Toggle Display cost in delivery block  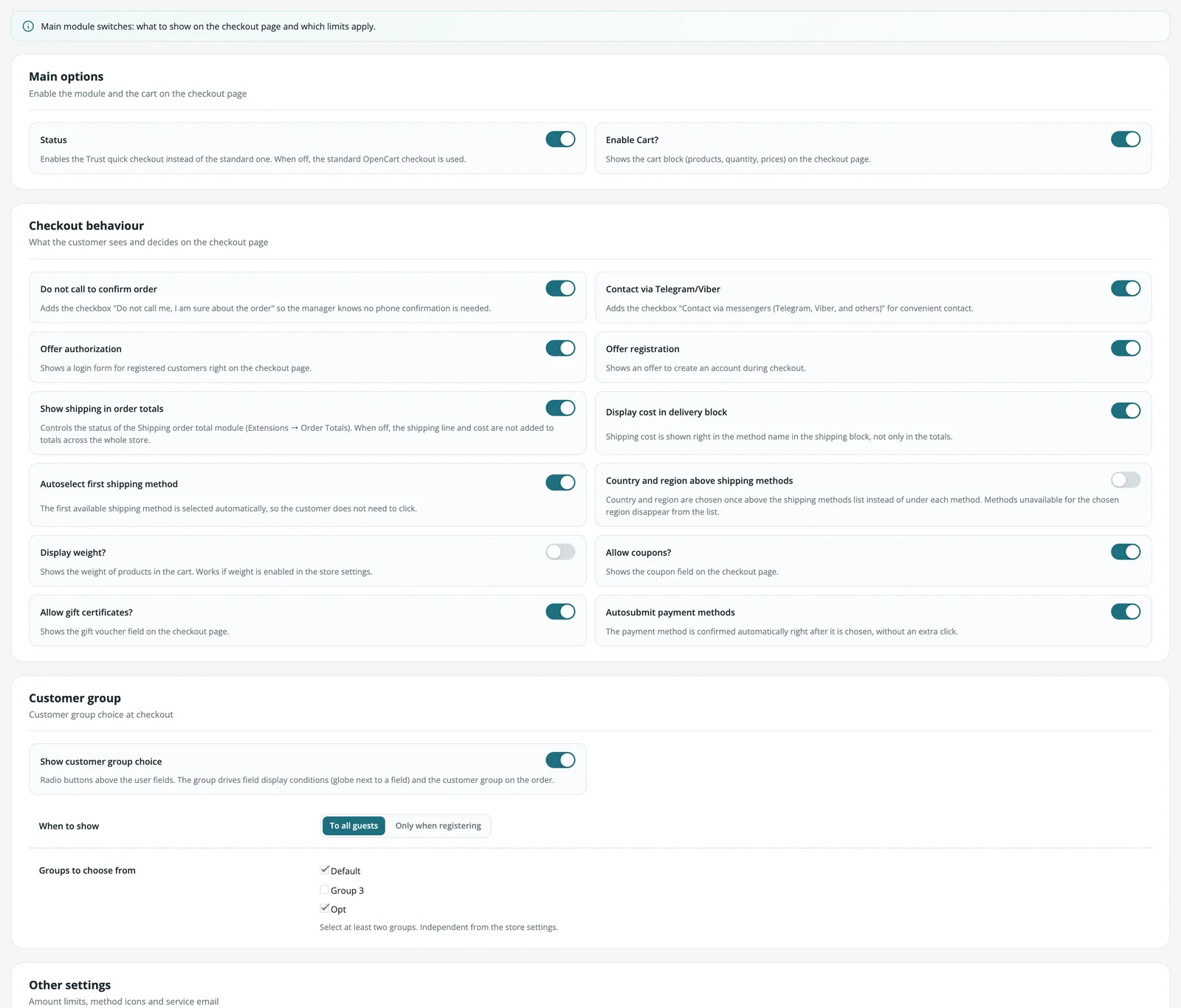point(1126,411)
